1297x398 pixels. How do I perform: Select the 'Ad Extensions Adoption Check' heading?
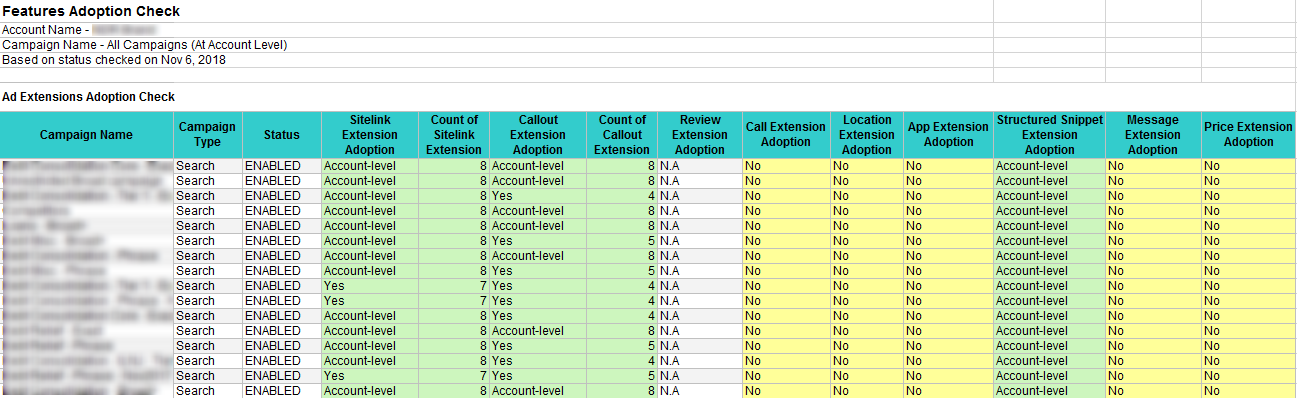tap(89, 97)
